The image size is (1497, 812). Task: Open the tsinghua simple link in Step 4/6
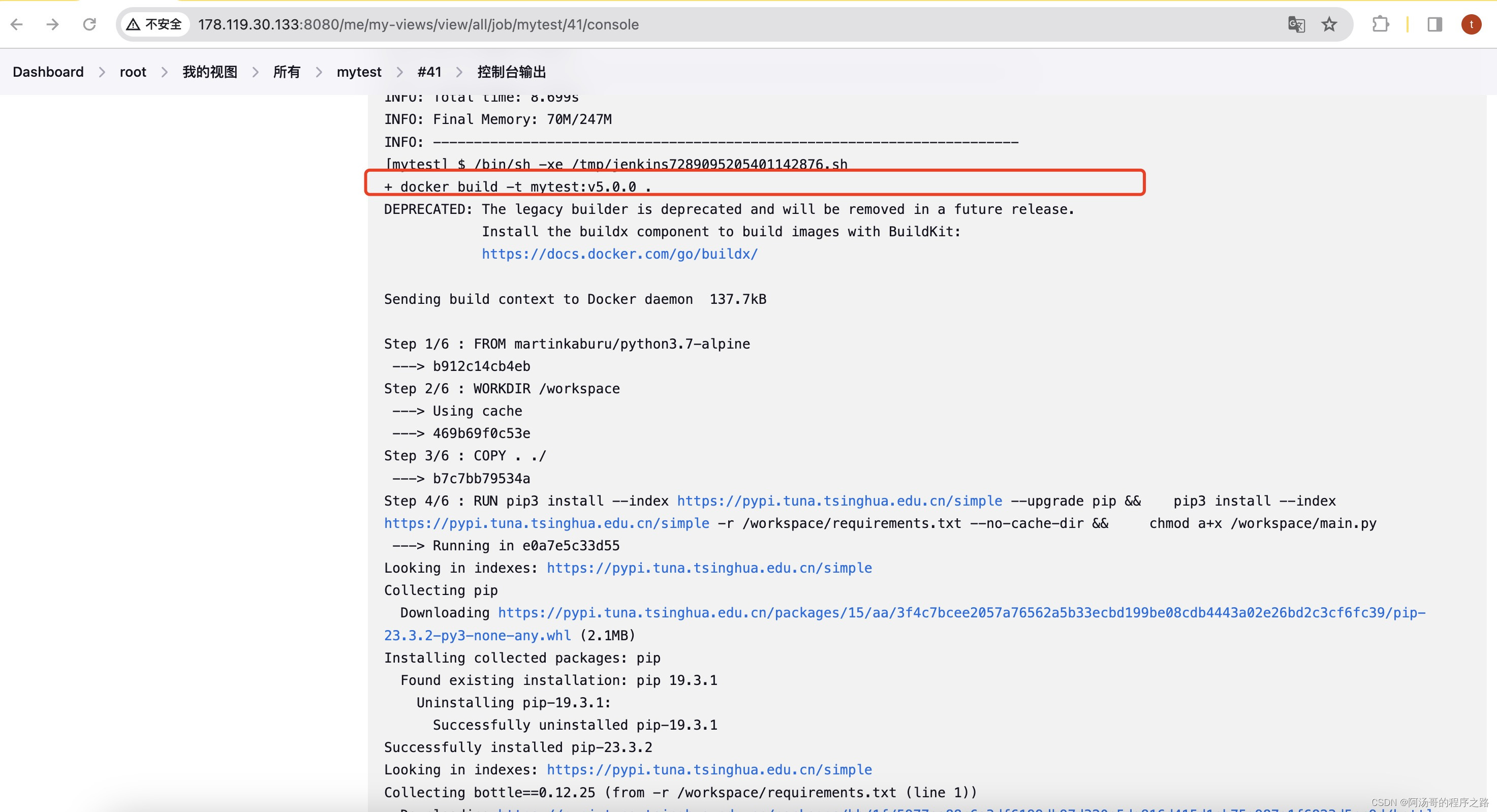840,501
